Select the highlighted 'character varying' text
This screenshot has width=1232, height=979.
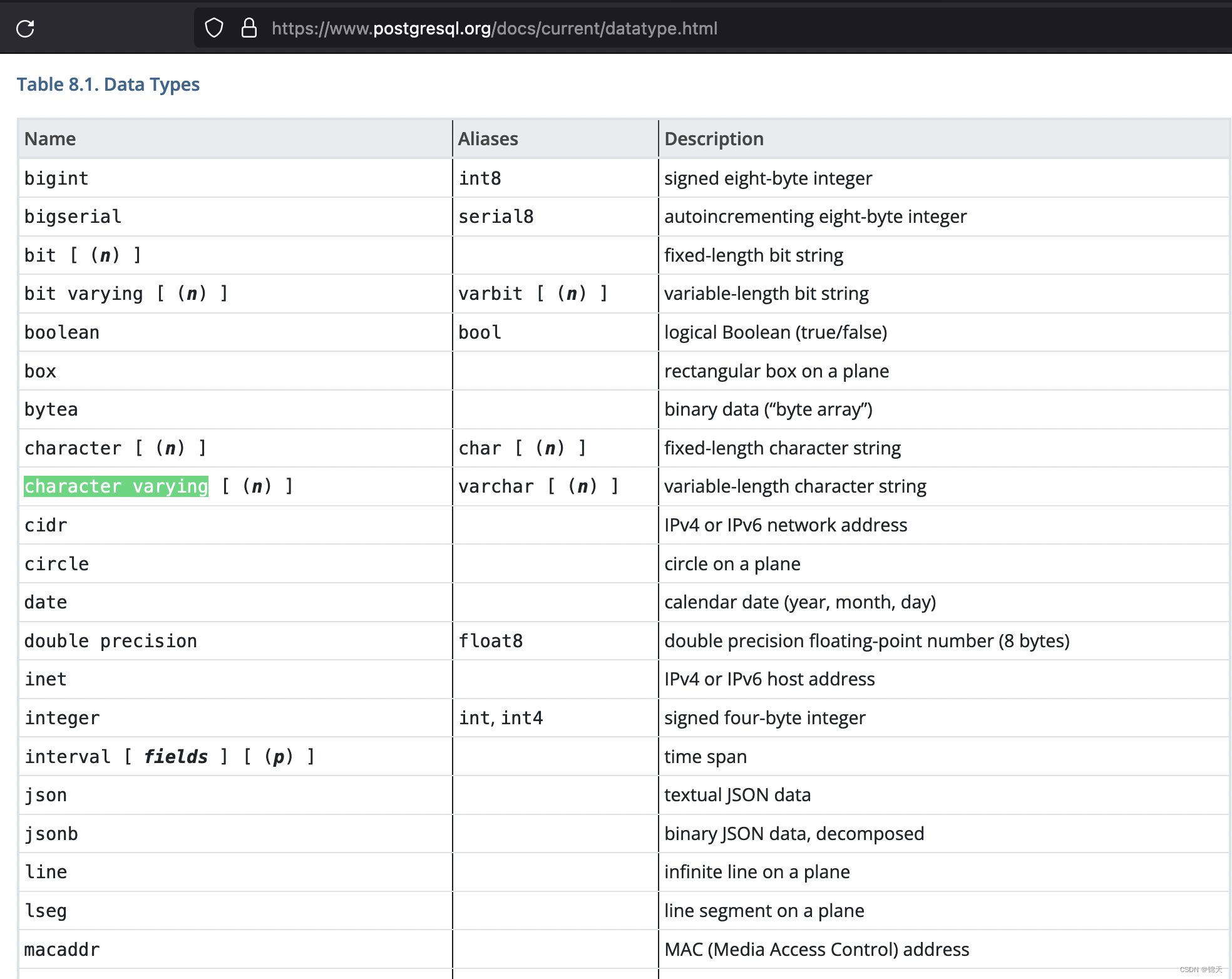(x=116, y=486)
